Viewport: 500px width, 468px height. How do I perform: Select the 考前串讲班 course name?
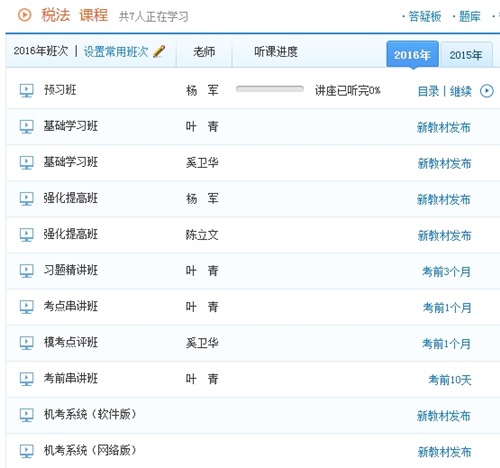point(71,378)
